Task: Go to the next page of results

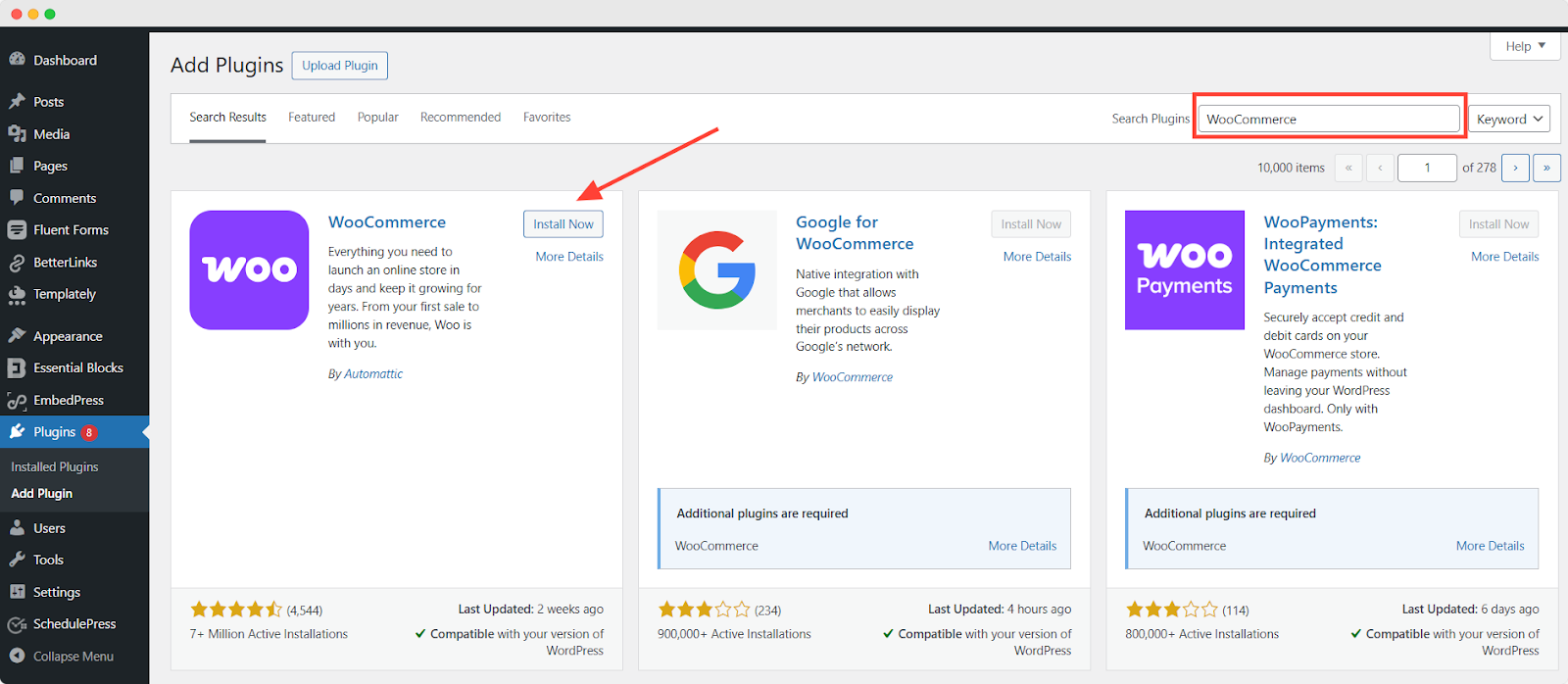Action: [1515, 168]
